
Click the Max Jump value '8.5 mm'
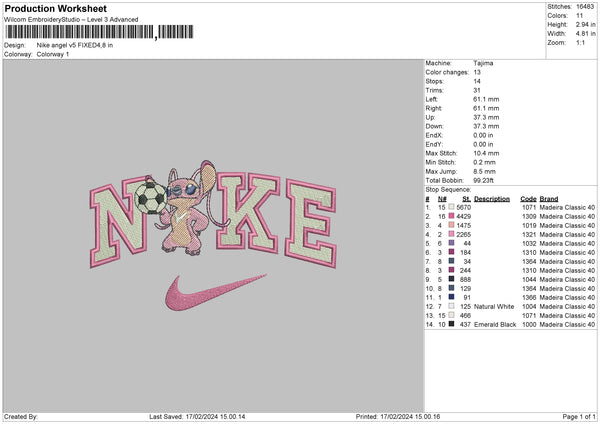[x=484, y=171]
